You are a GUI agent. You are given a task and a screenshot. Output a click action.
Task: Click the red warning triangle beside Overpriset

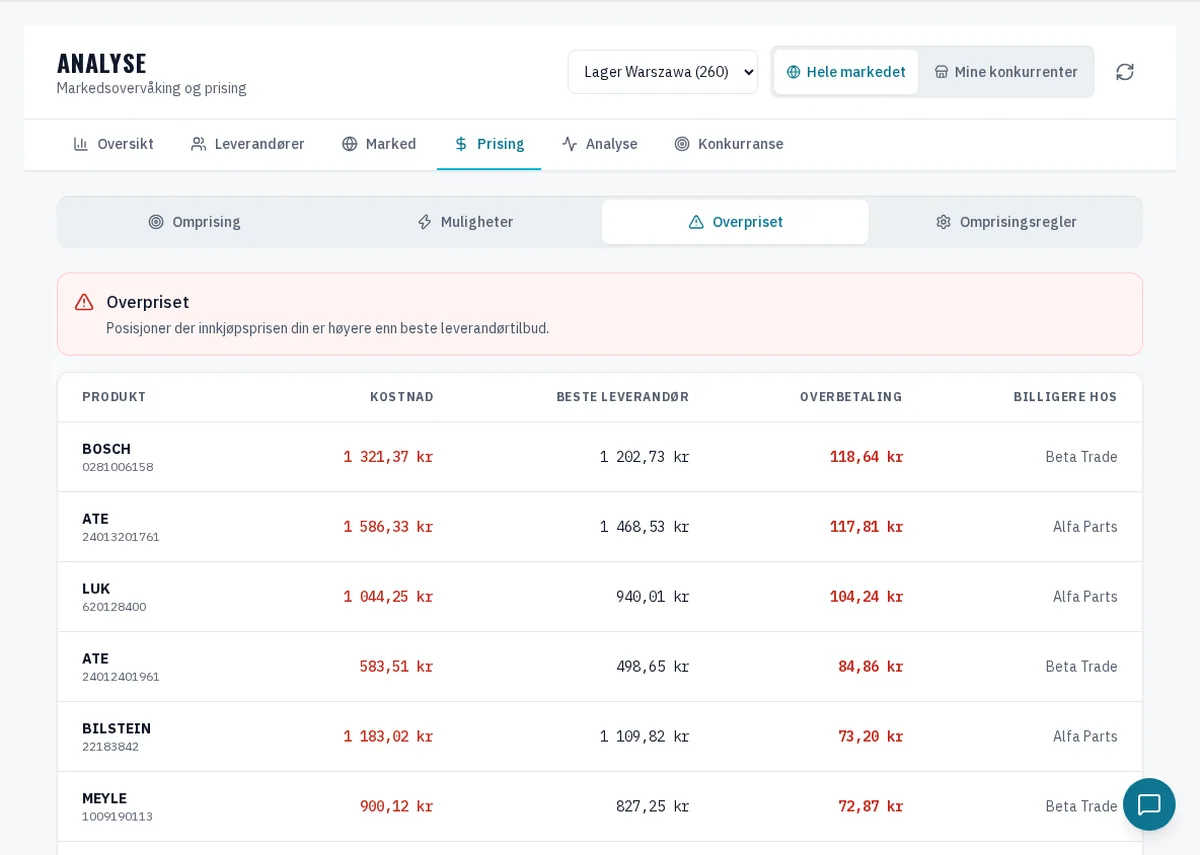84,302
